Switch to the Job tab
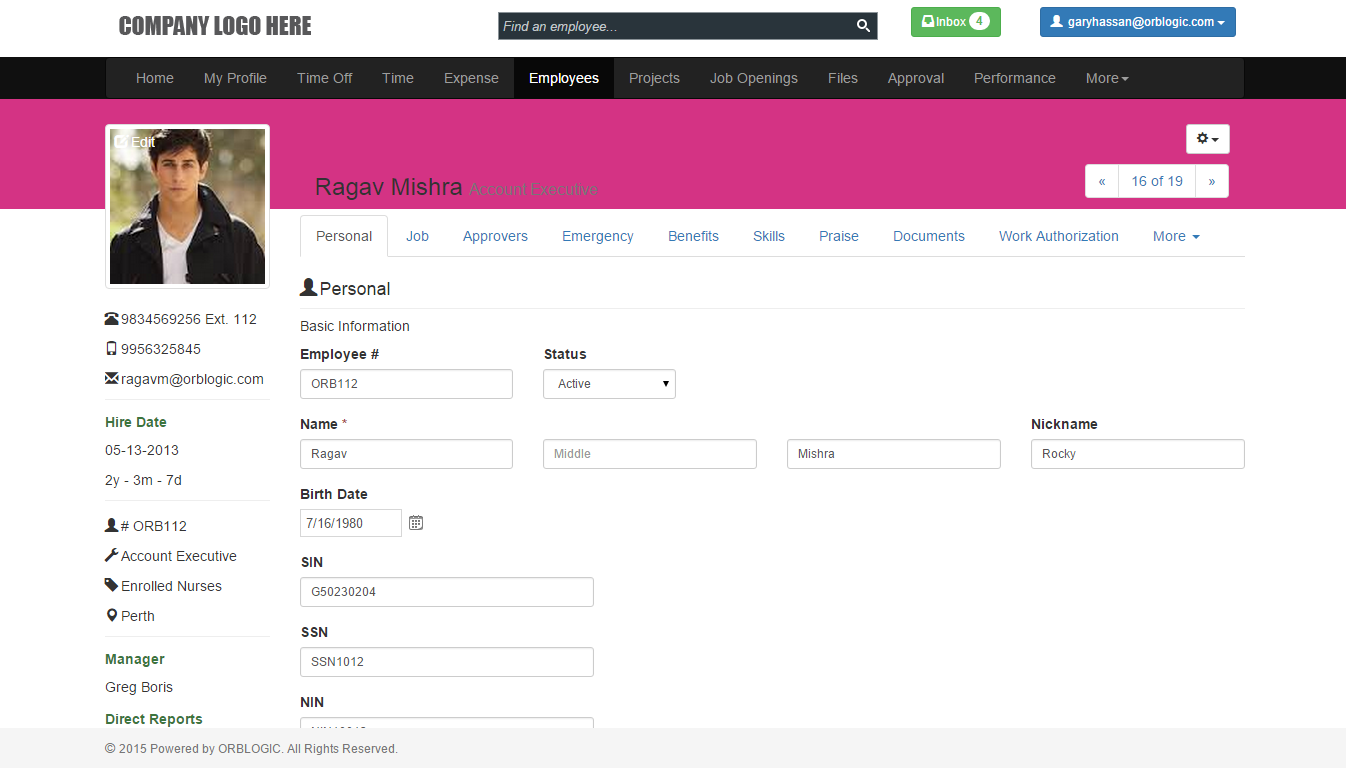Screen dimensions: 1346x768 [417, 236]
